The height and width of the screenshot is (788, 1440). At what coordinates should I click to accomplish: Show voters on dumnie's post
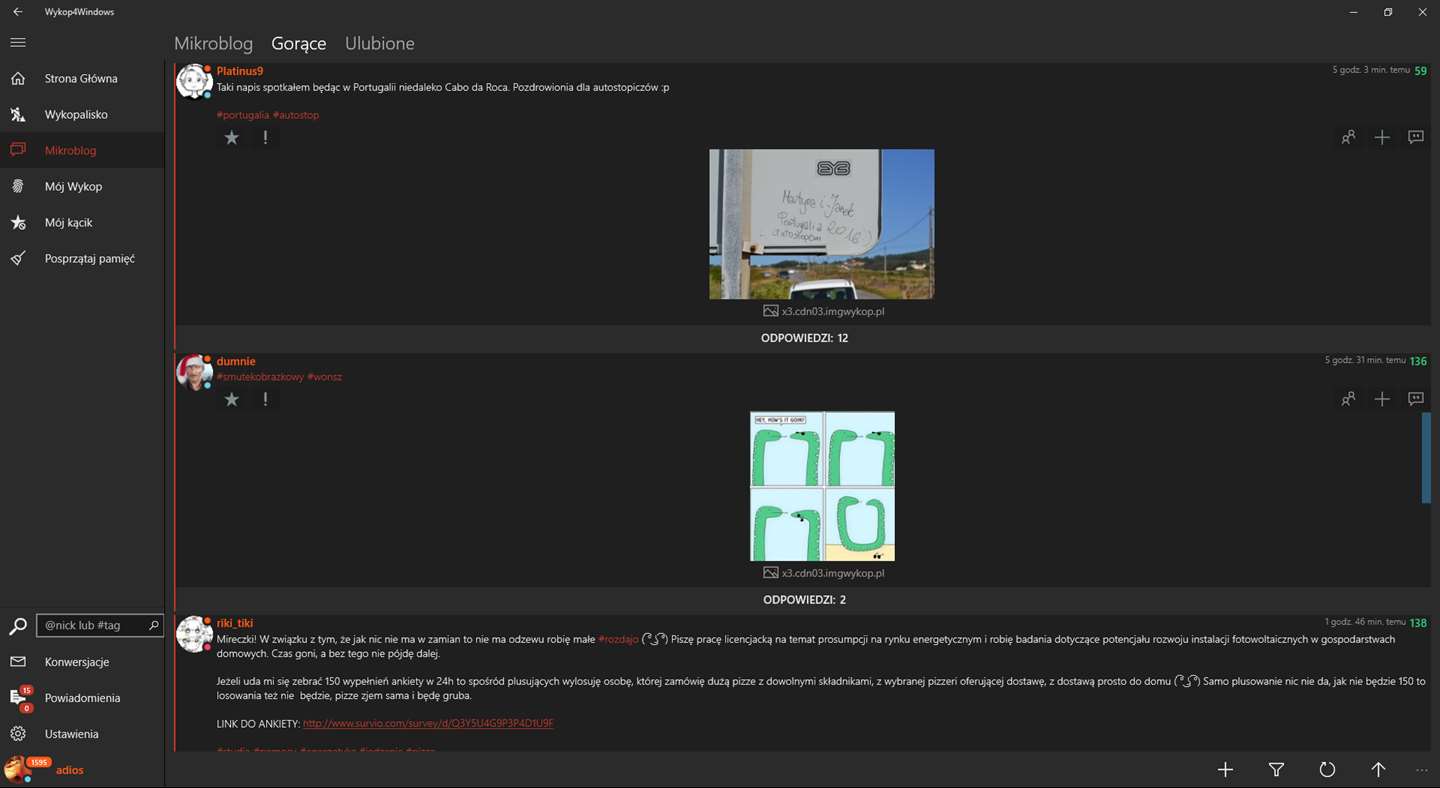(x=1348, y=399)
